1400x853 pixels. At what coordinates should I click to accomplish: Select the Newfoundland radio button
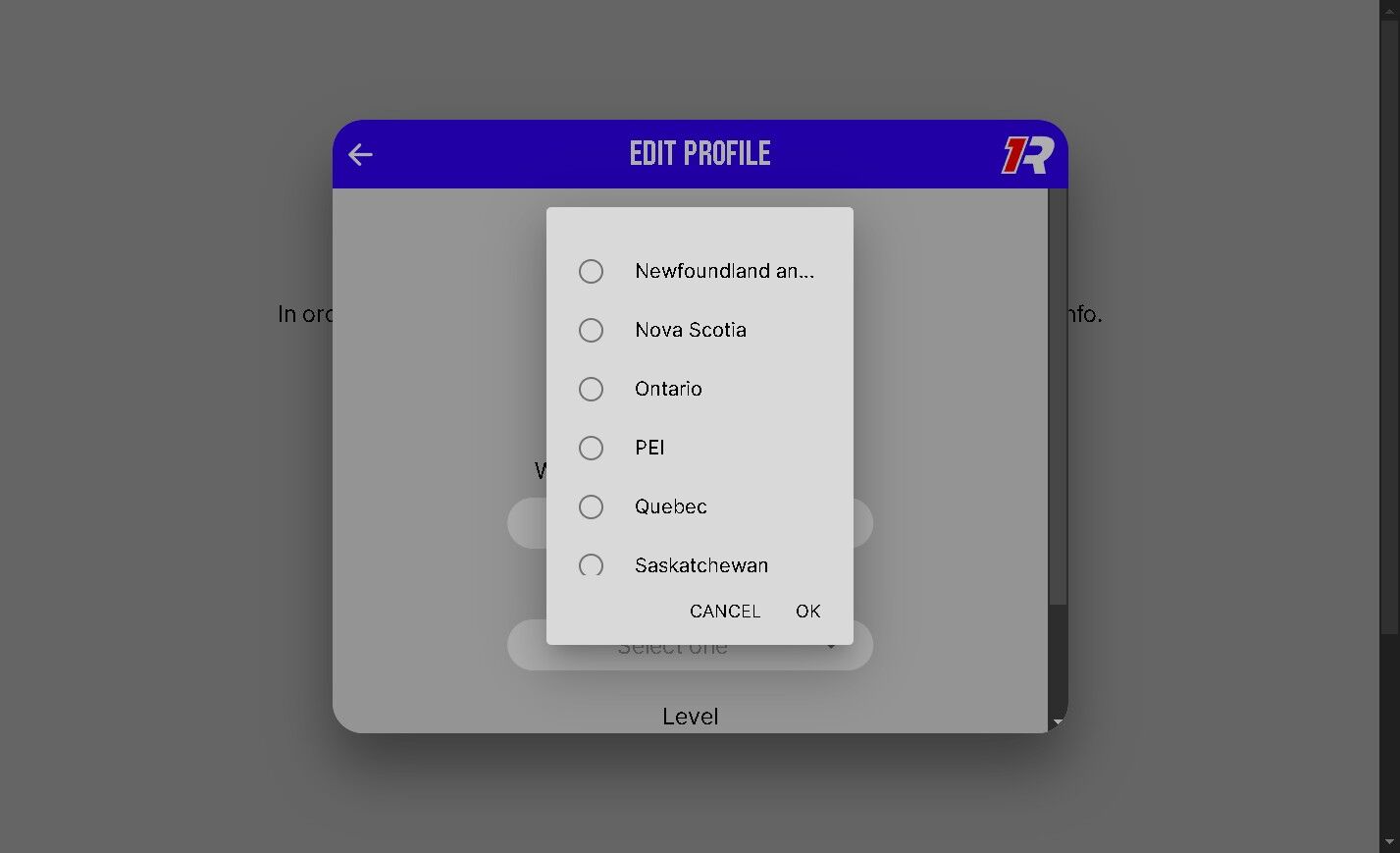click(x=591, y=271)
